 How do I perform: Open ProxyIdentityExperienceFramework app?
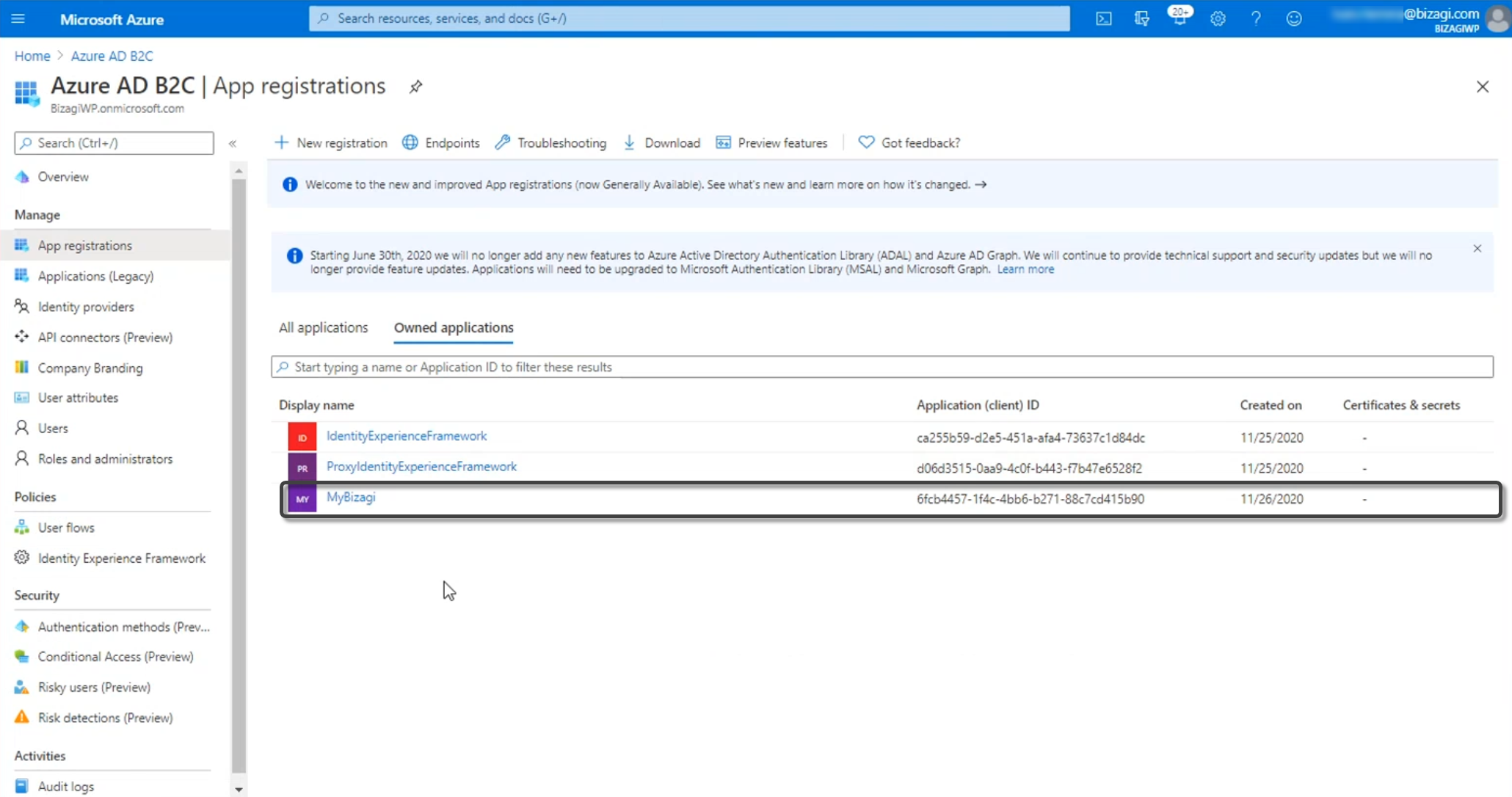click(421, 467)
